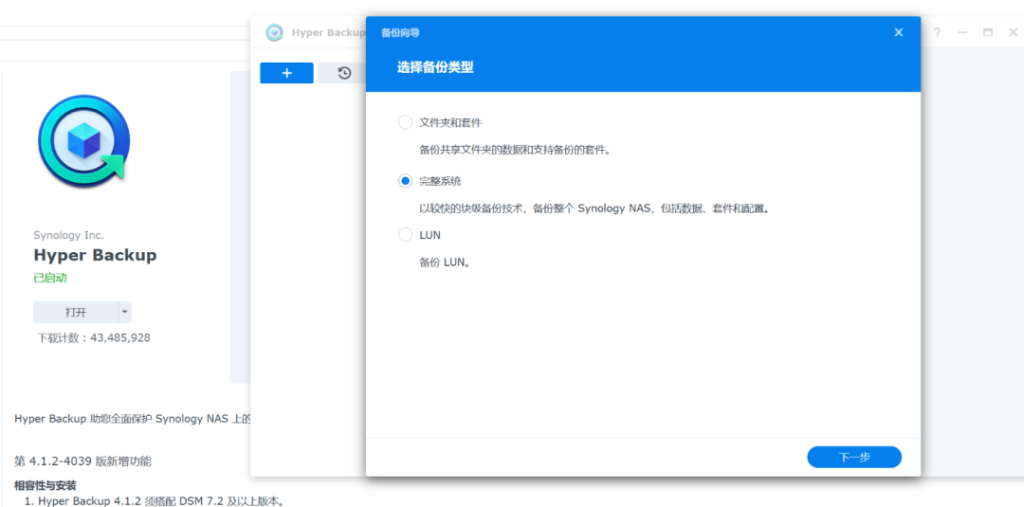Maximize the Hyper Backup window
This screenshot has width=1024, height=507.
(x=988, y=33)
